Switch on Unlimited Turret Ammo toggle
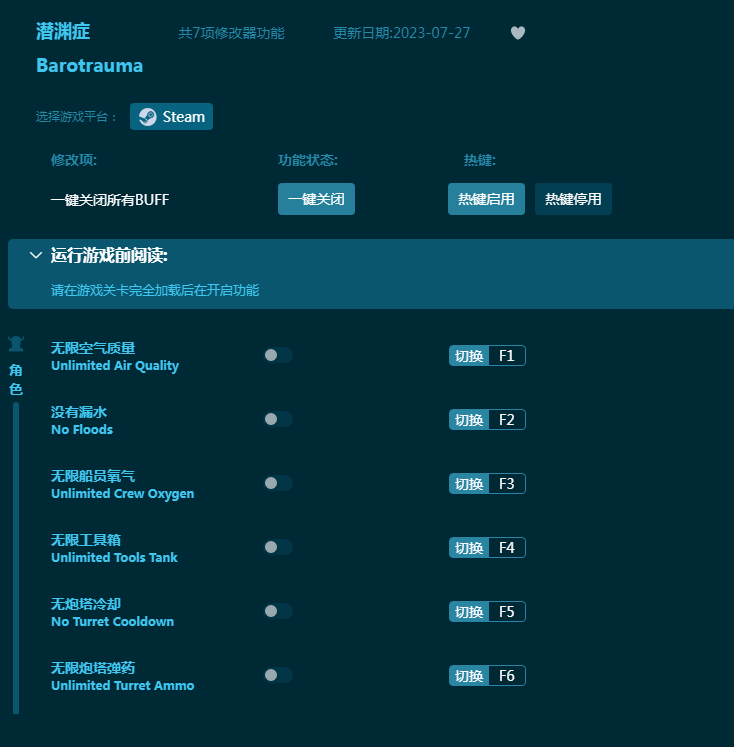The image size is (734, 747). 278,675
